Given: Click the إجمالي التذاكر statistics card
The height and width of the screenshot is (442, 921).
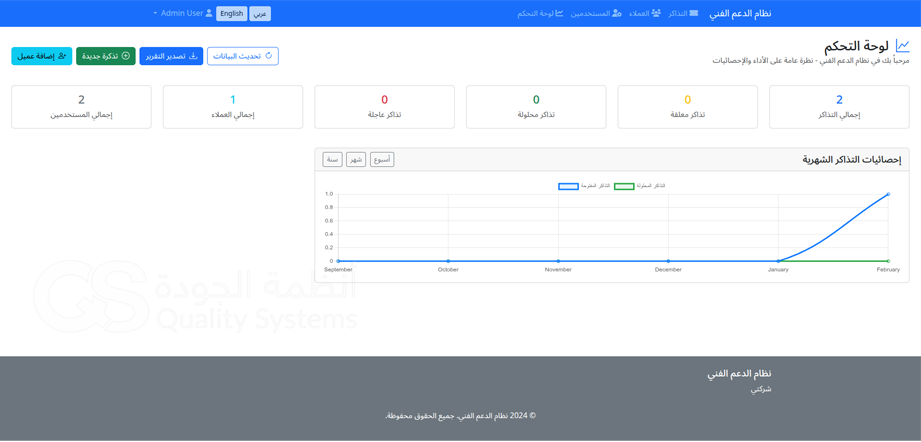Looking at the screenshot, I should click(839, 106).
